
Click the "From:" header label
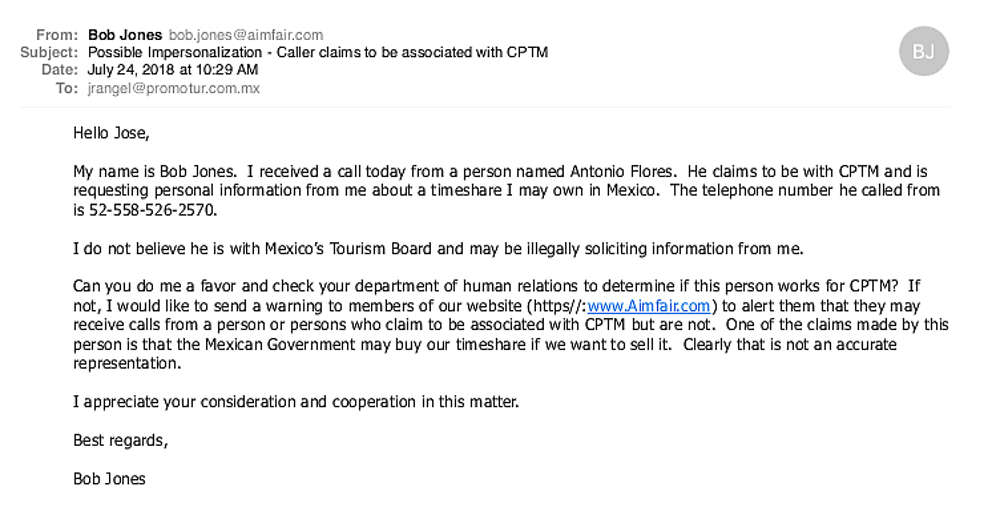[x=57, y=35]
